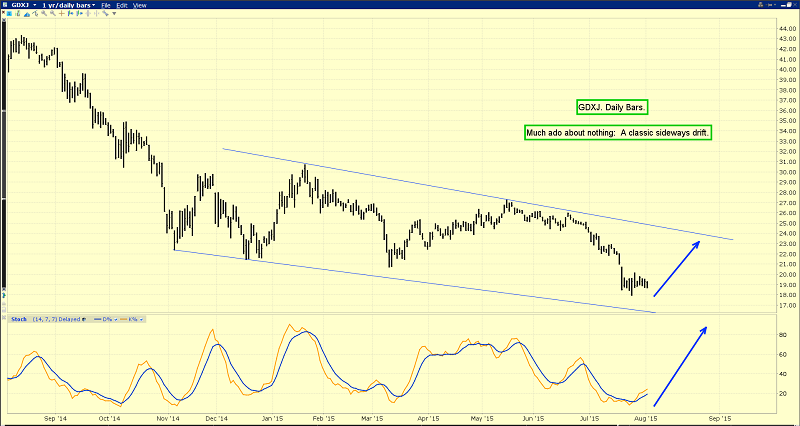This screenshot has width=800, height=426.
Task: Open the View menu
Action: (141, 5)
